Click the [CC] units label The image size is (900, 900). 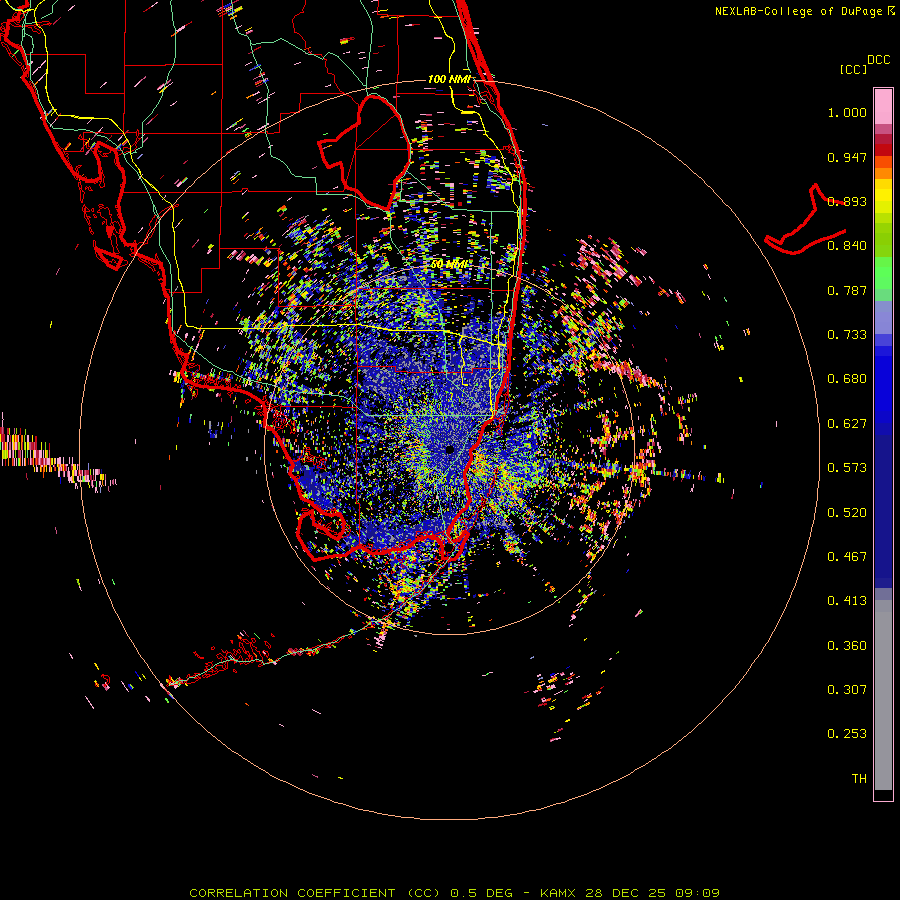(853, 69)
